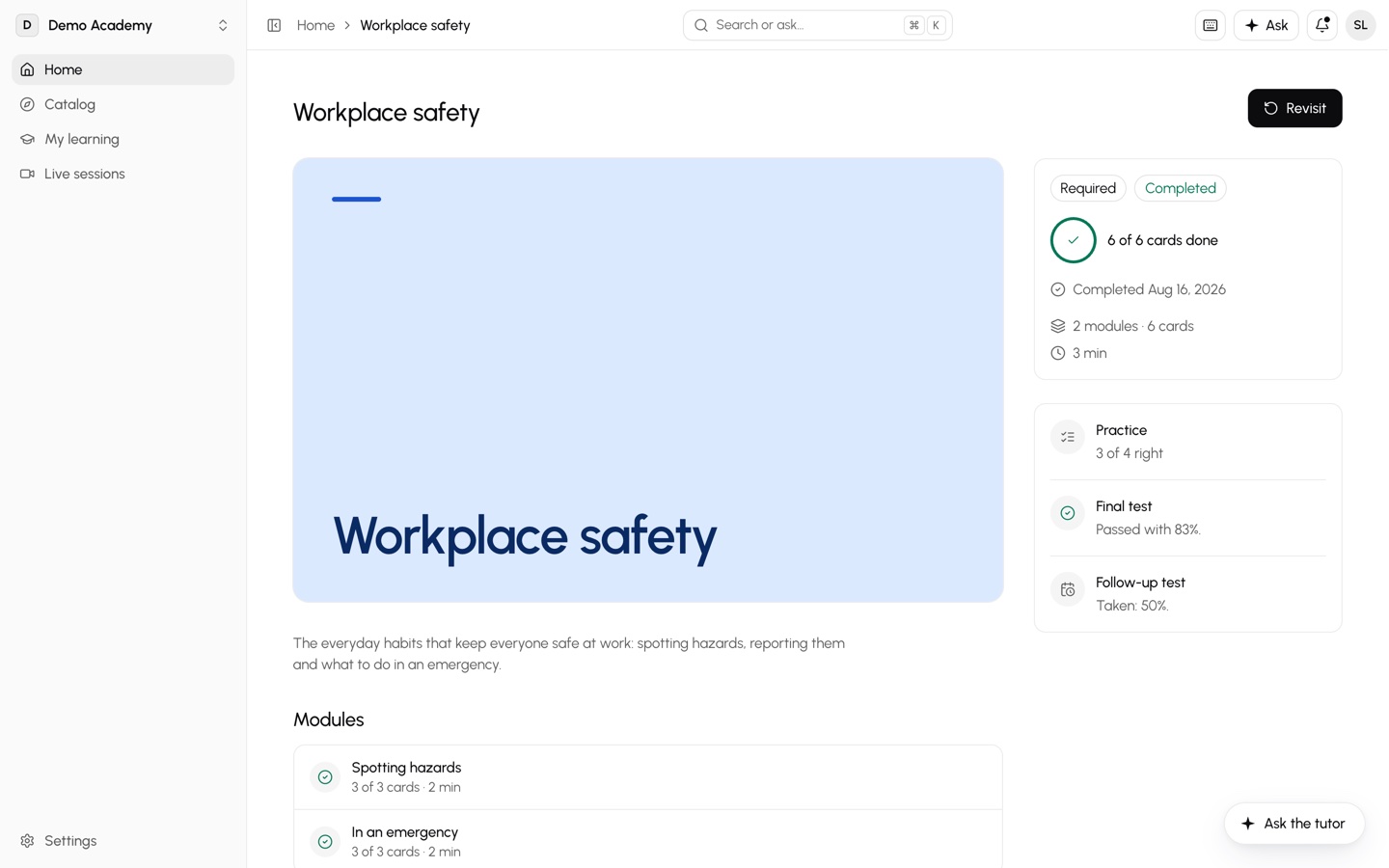Click the Workplace safety breadcrumb text
The image size is (1389, 868).
pos(415,25)
